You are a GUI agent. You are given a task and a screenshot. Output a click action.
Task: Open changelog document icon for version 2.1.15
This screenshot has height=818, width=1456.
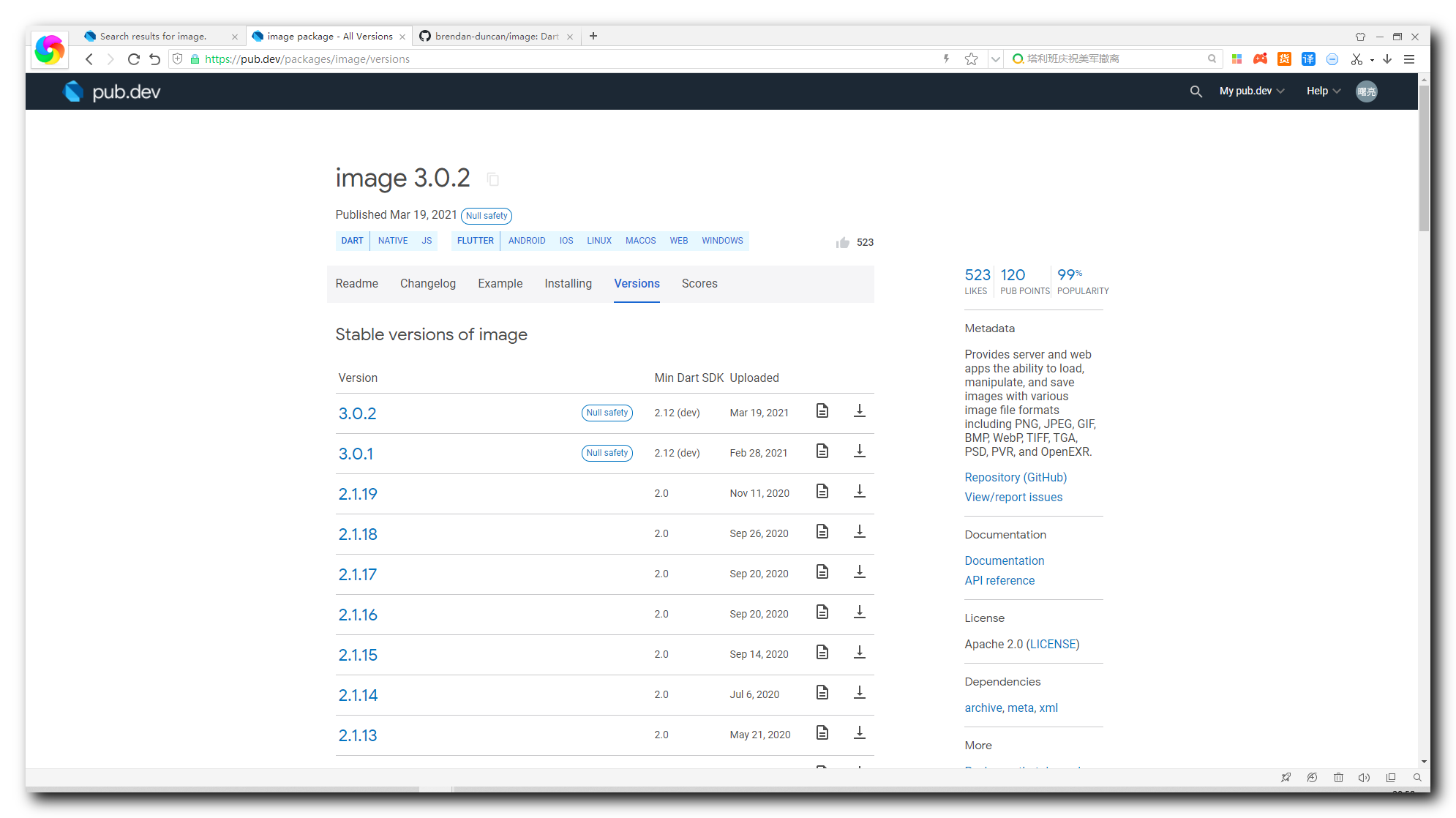click(822, 653)
